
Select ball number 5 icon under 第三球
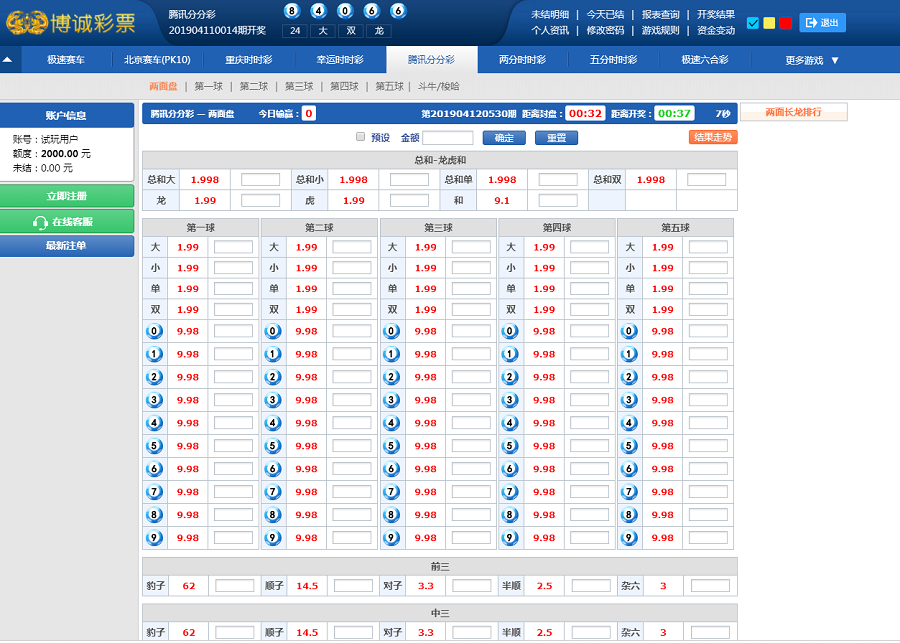pyautogui.click(x=392, y=446)
